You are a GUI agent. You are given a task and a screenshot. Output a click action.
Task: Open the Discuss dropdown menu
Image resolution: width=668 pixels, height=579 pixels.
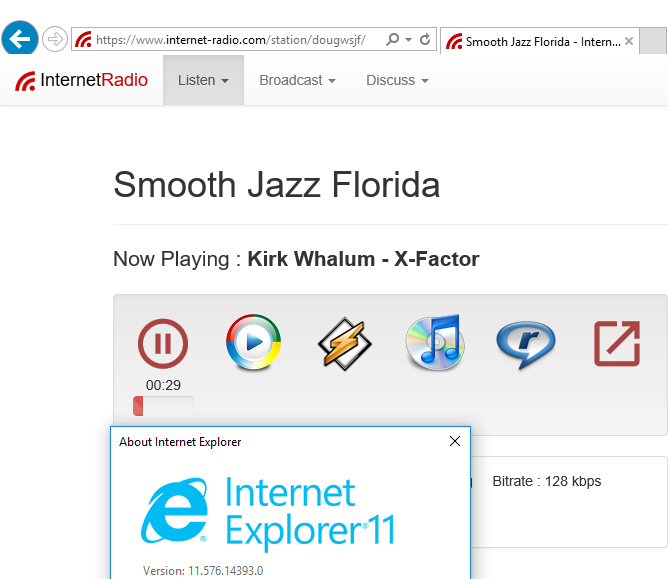coord(397,80)
